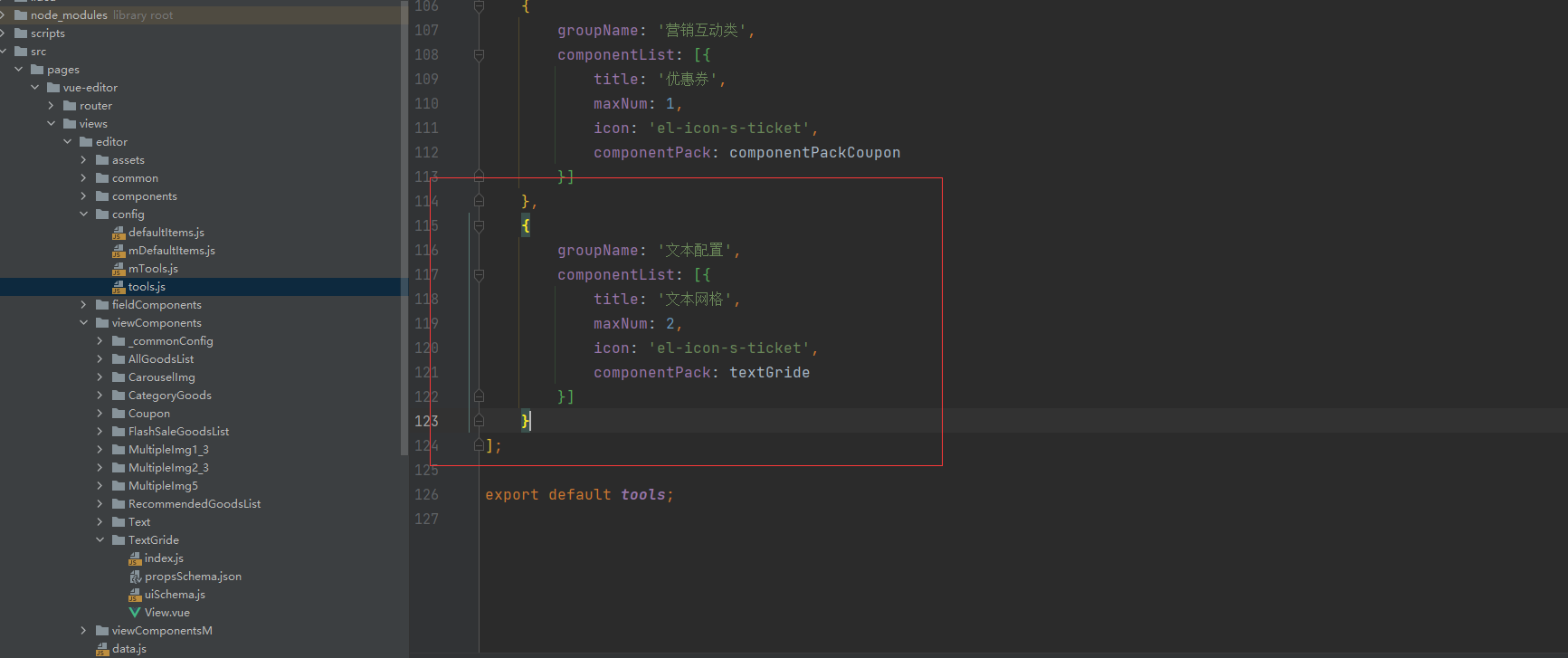Open tools.js file in project tree
The height and width of the screenshot is (658, 1568).
147,287
